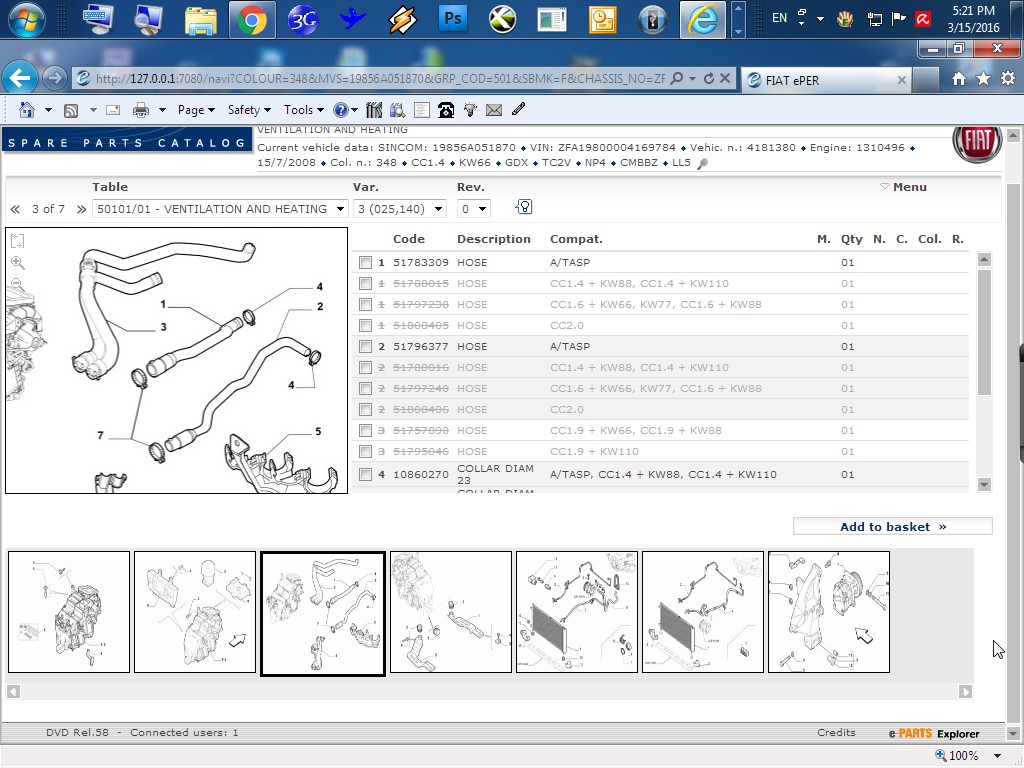Close the FIAT ePER tab
Image resolution: width=1024 pixels, height=768 pixels.
coord(901,80)
